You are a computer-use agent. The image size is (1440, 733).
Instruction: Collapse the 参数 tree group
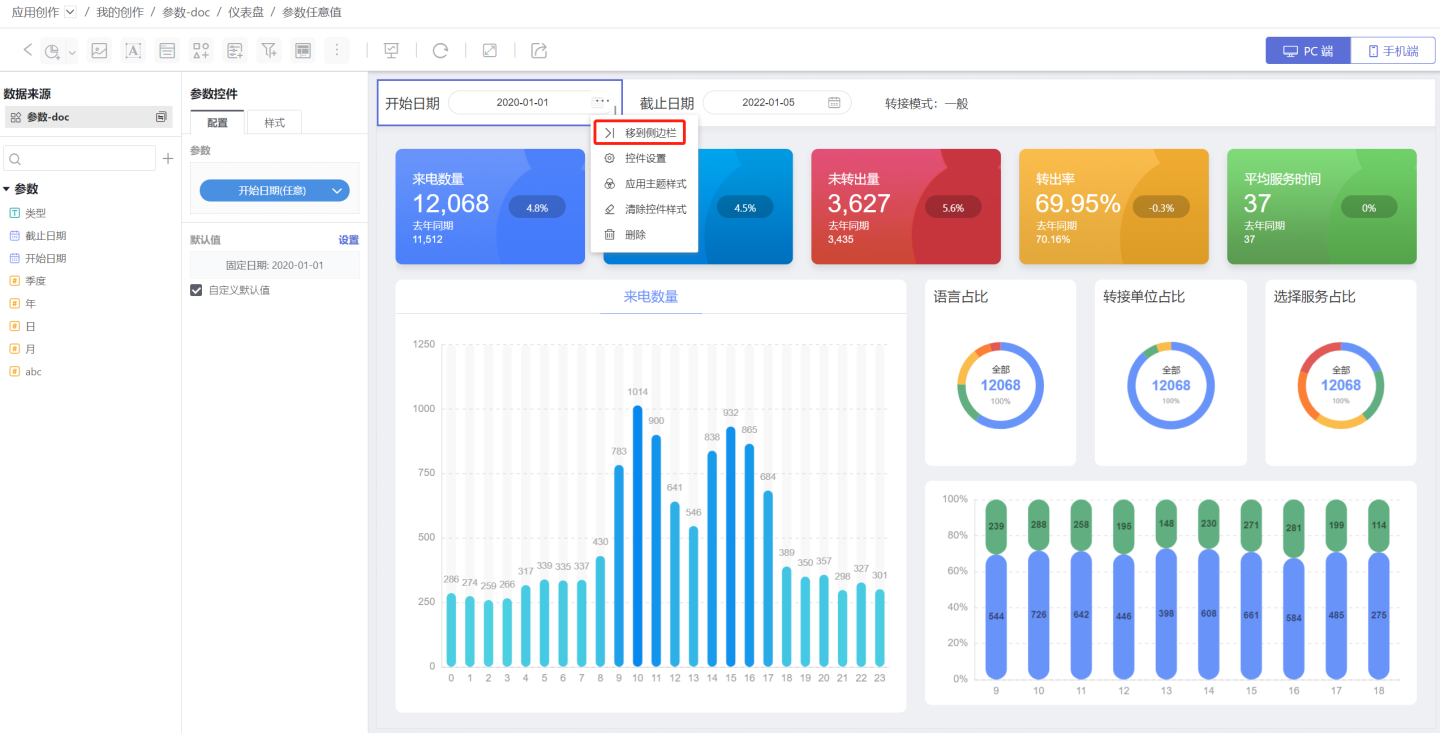pyautogui.click(x=7, y=189)
